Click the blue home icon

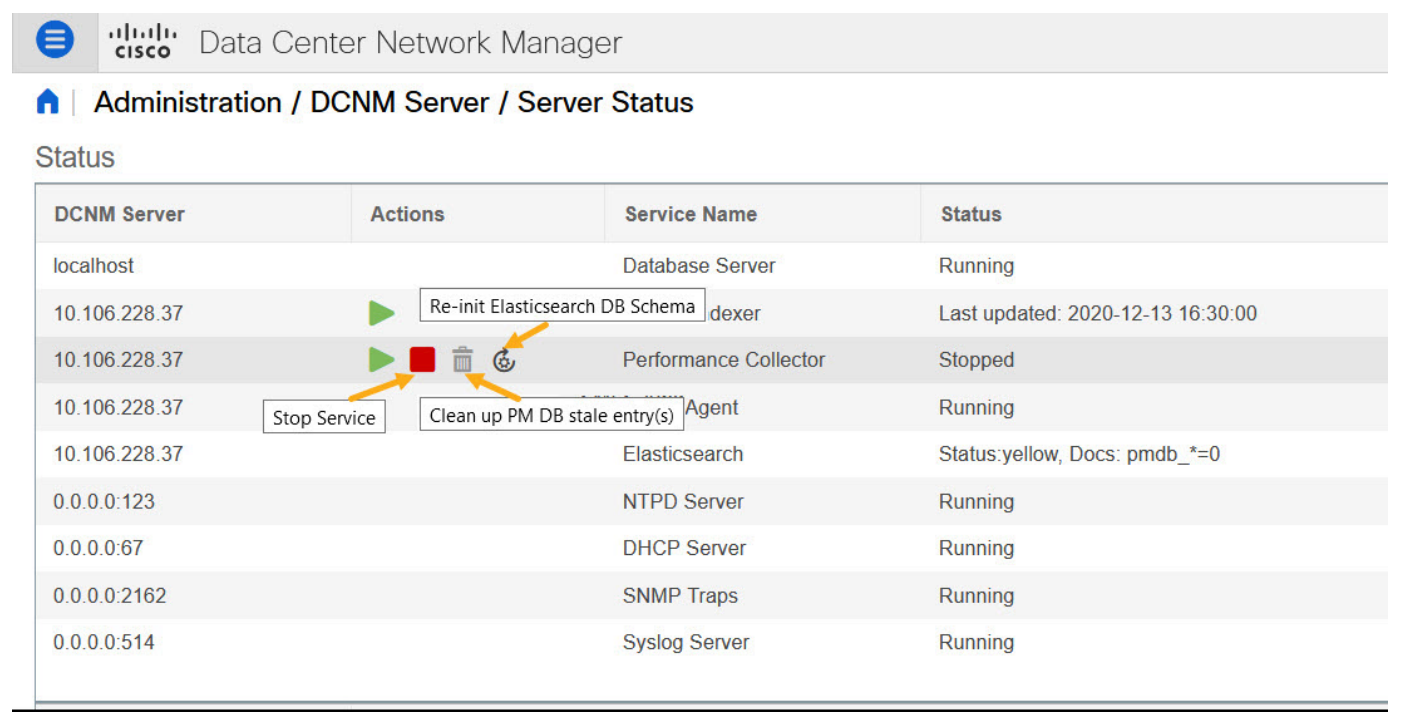(46, 101)
